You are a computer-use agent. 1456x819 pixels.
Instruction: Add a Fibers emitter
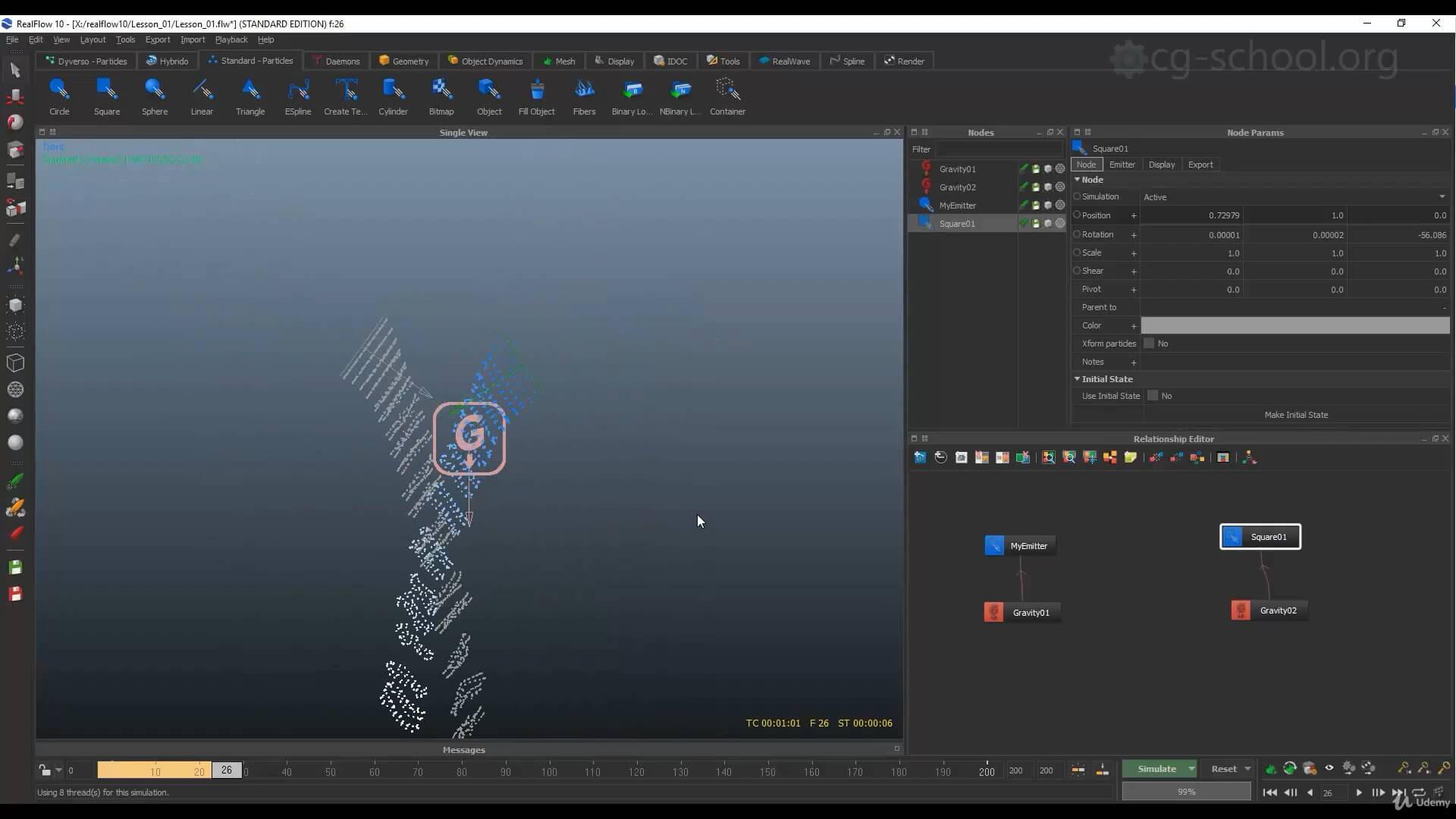(x=584, y=96)
